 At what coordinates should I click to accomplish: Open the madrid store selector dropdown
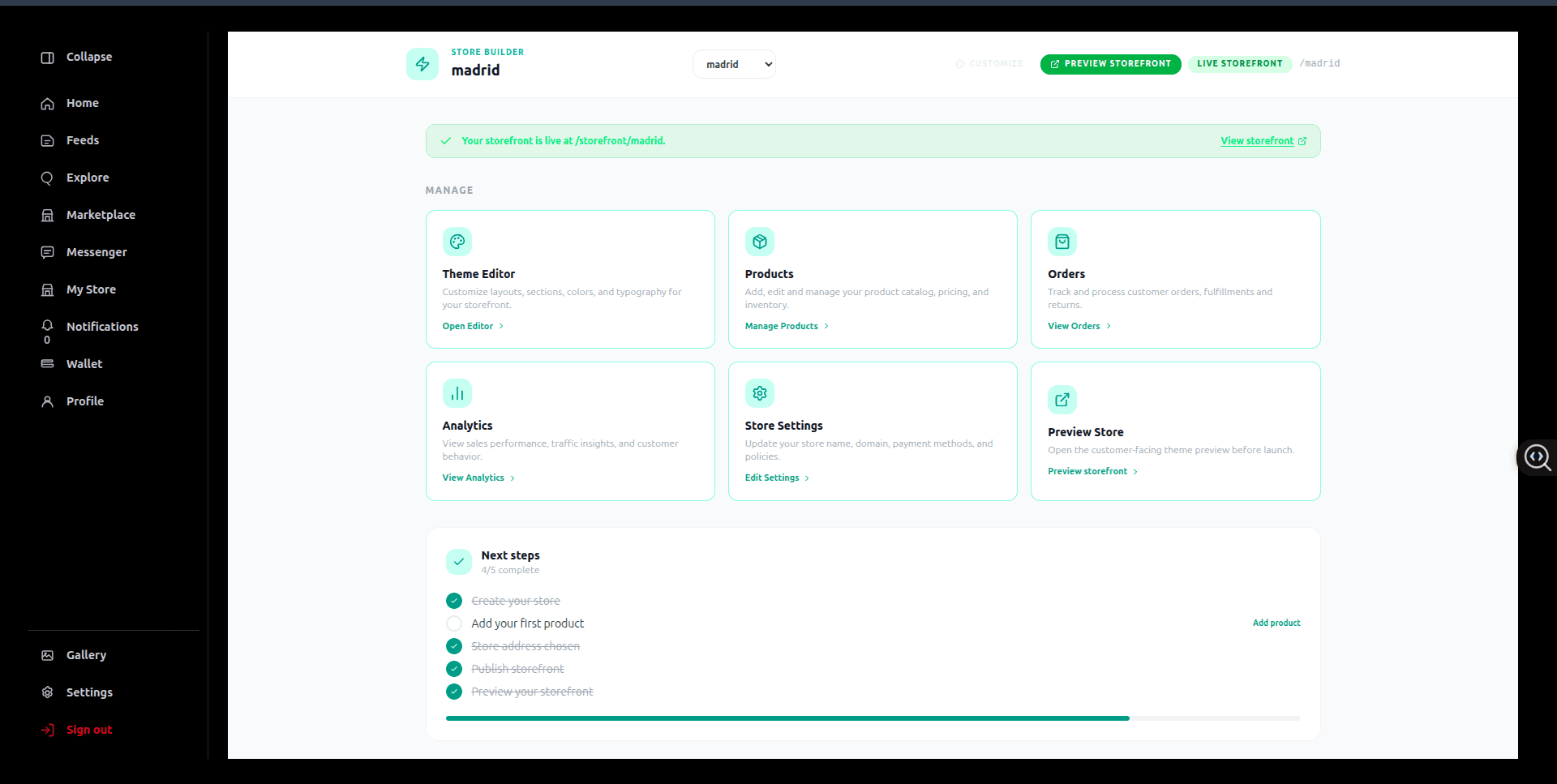(x=734, y=64)
